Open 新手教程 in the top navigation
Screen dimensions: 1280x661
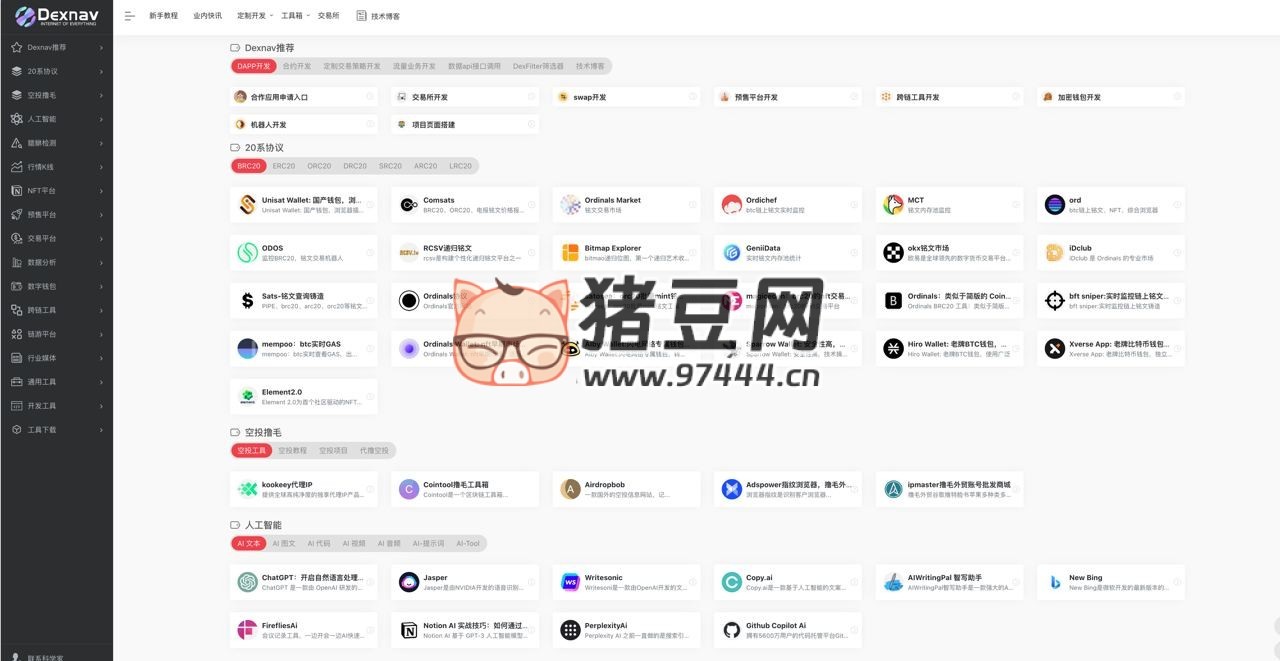163,16
